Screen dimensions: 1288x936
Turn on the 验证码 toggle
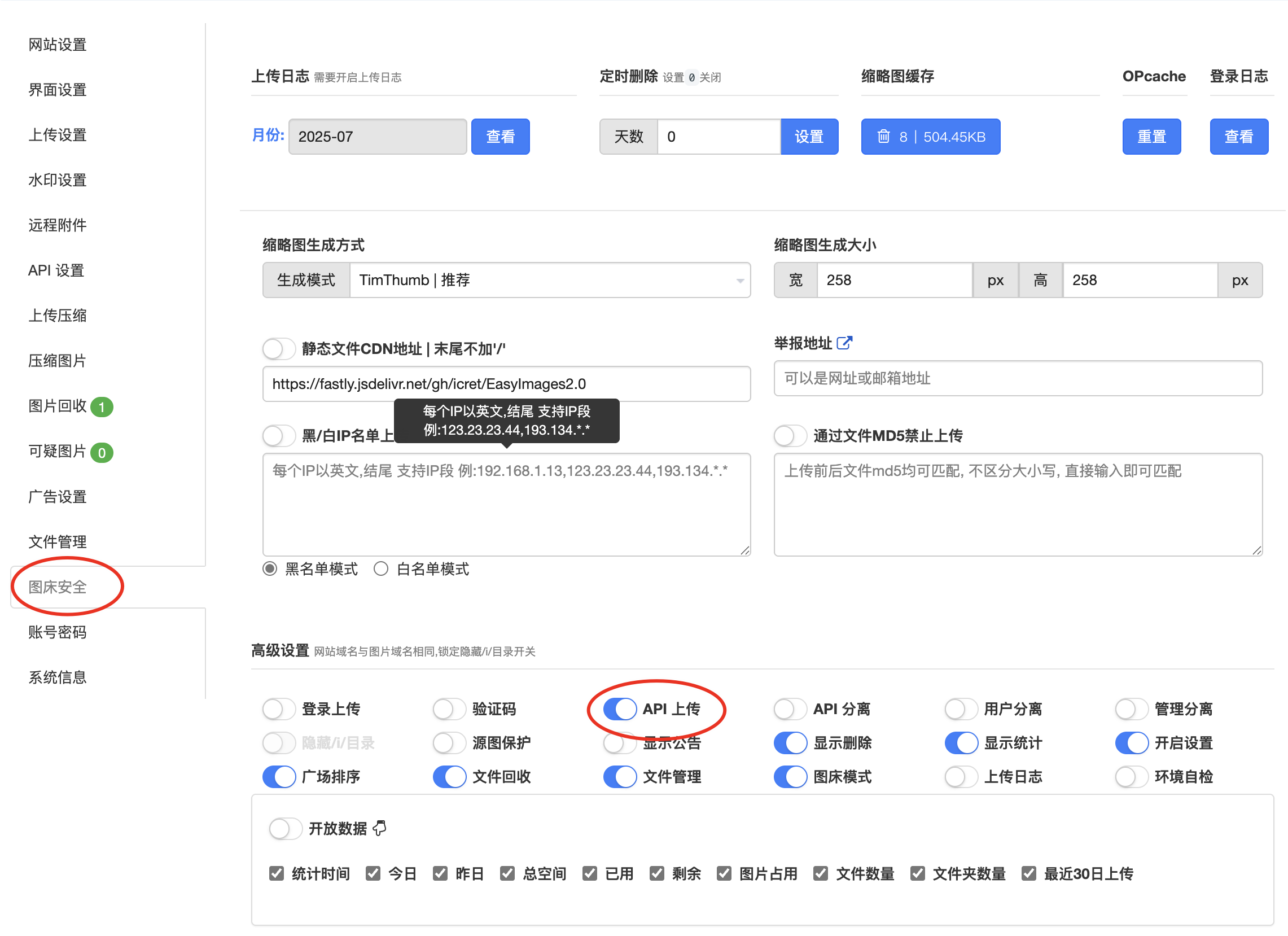(449, 709)
